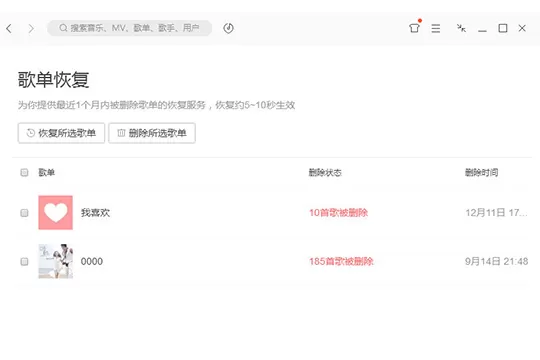
Task: Check the box for 我喜欢 playlist
Action: coord(24,213)
